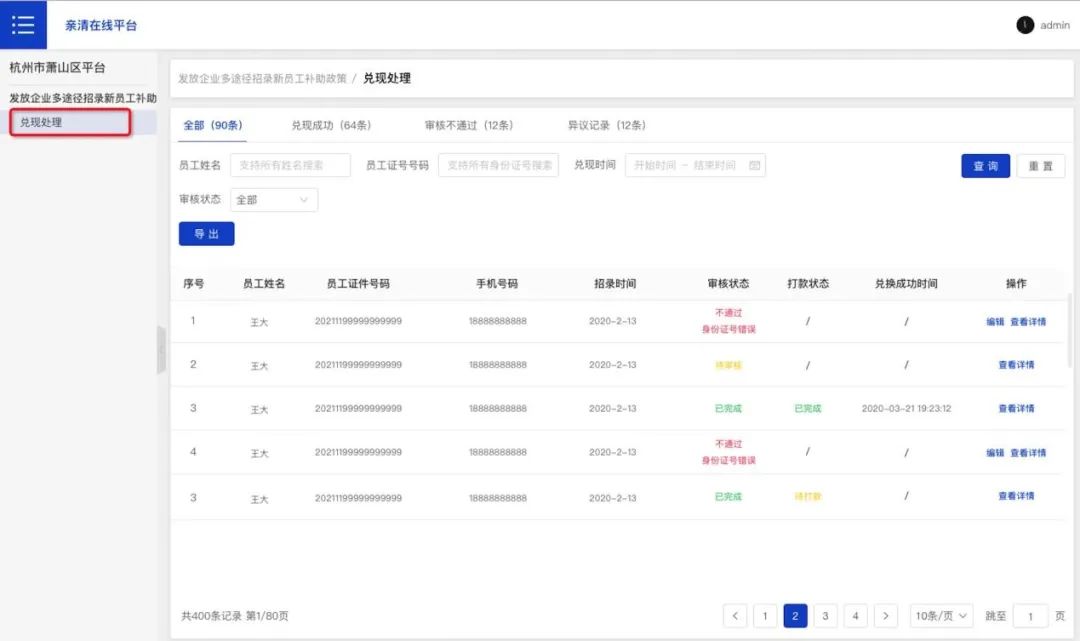Collapse the sidebar using splitter handle
The width and height of the screenshot is (1080, 641).
coord(161,349)
